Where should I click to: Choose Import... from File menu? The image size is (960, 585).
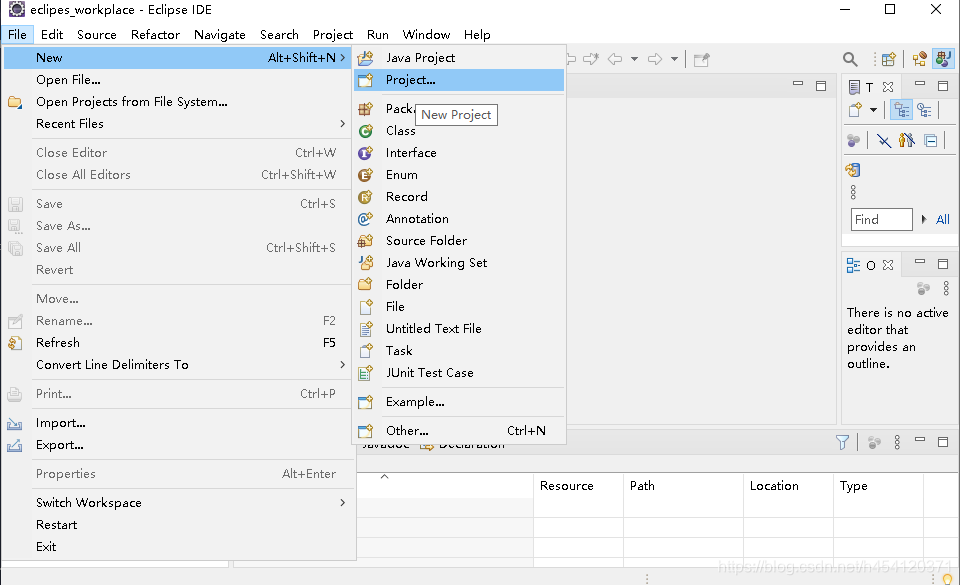click(x=178, y=423)
